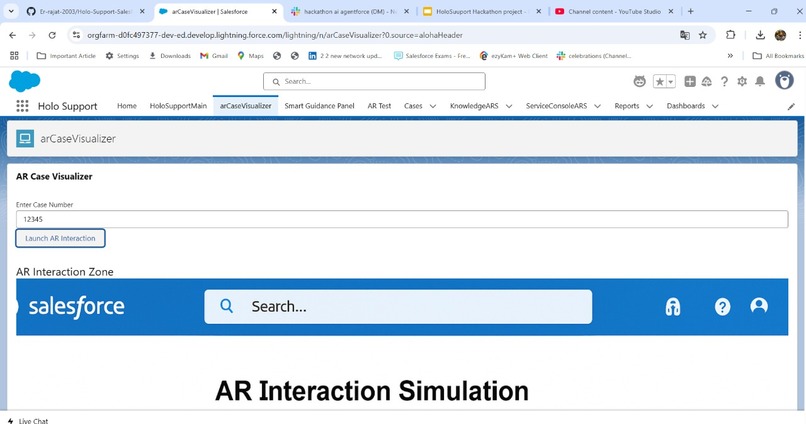Reload the current page
Screen dimensions: 806x424
click(52, 35)
